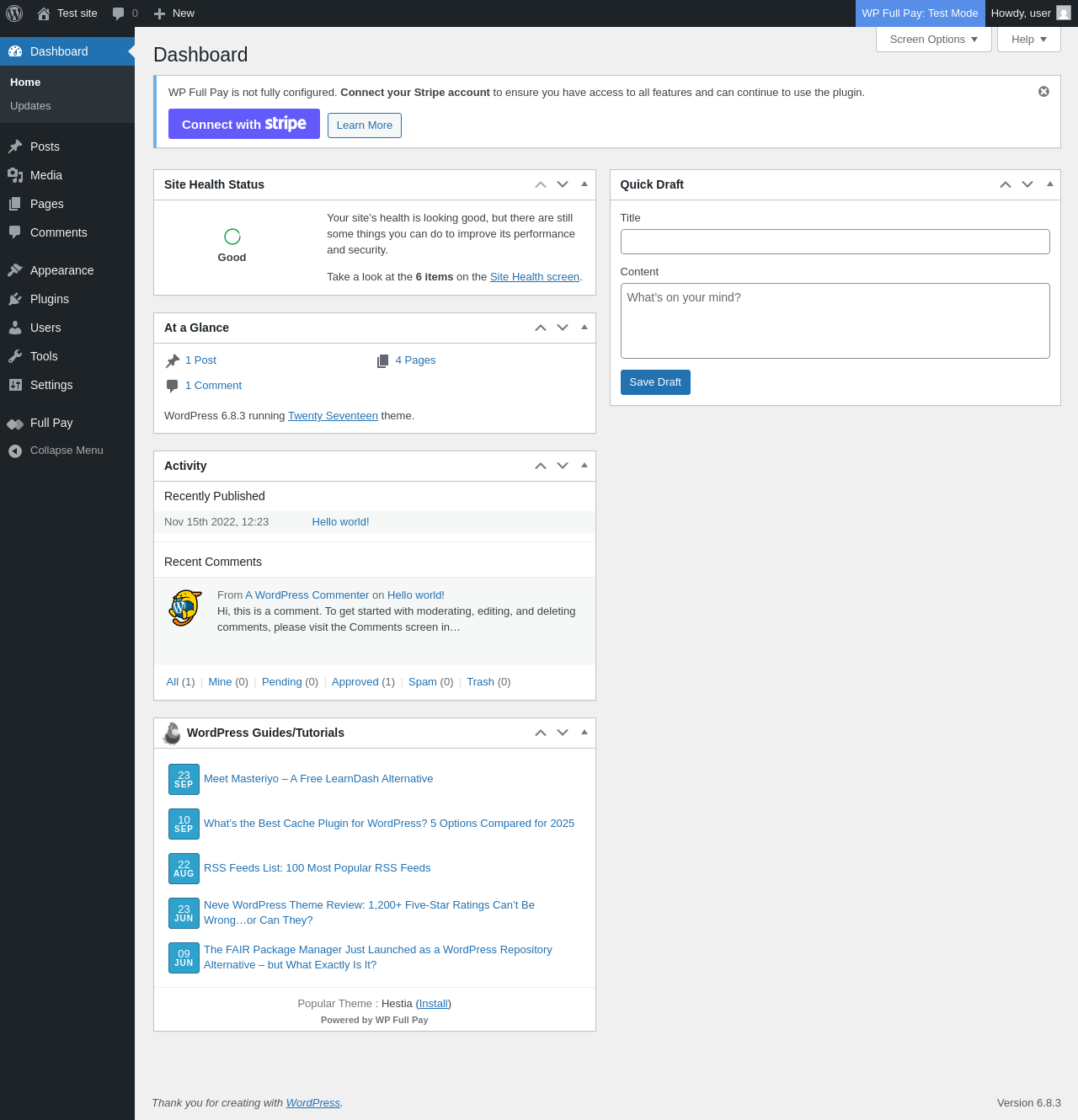
Task: Move Quick Draft box down
Action: [1027, 184]
